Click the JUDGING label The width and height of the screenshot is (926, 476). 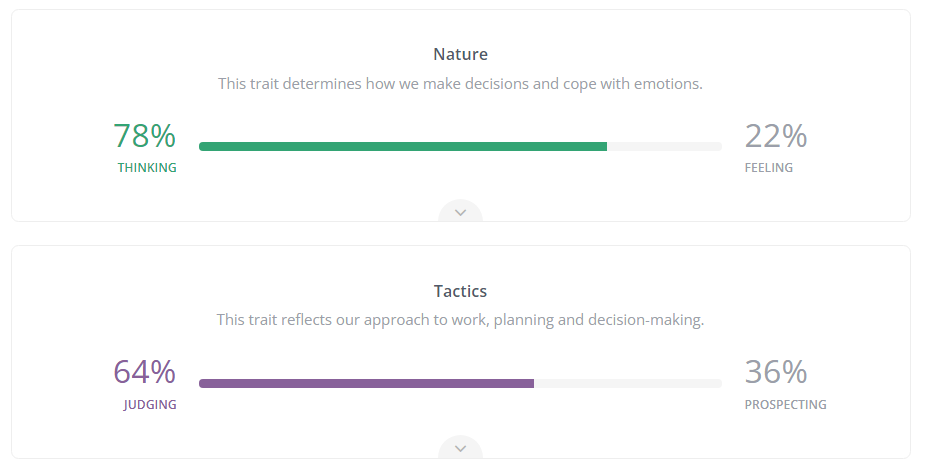[150, 405]
